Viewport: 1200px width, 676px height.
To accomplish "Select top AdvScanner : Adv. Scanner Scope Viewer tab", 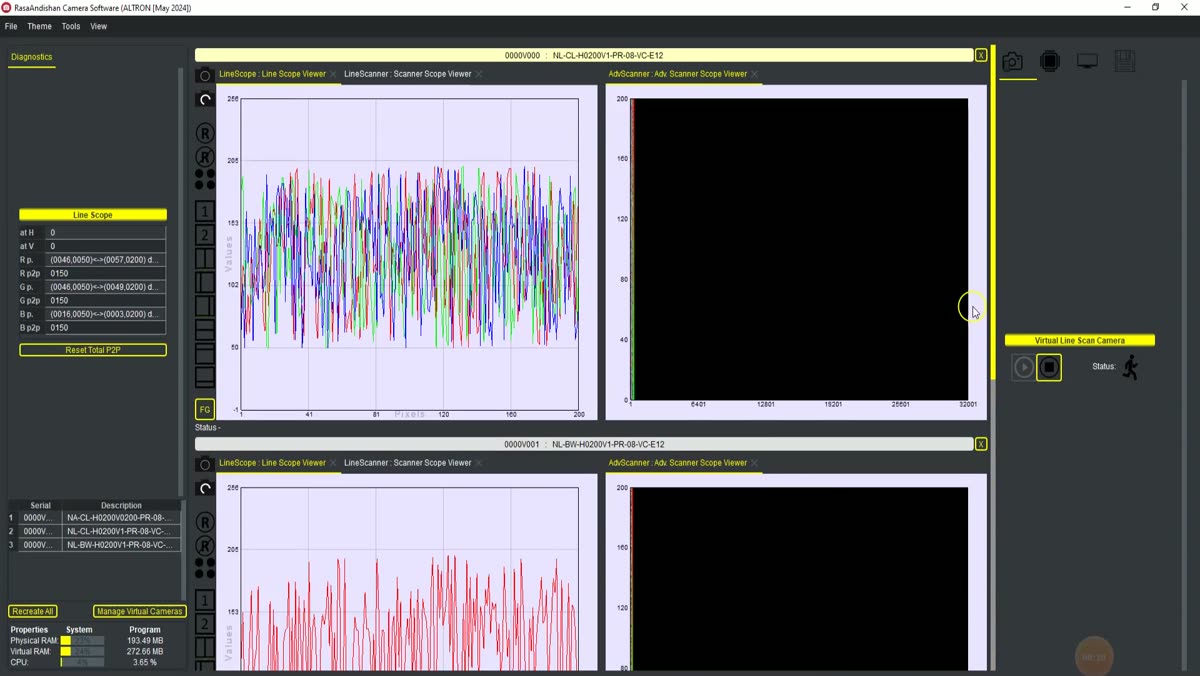I will click(677, 74).
